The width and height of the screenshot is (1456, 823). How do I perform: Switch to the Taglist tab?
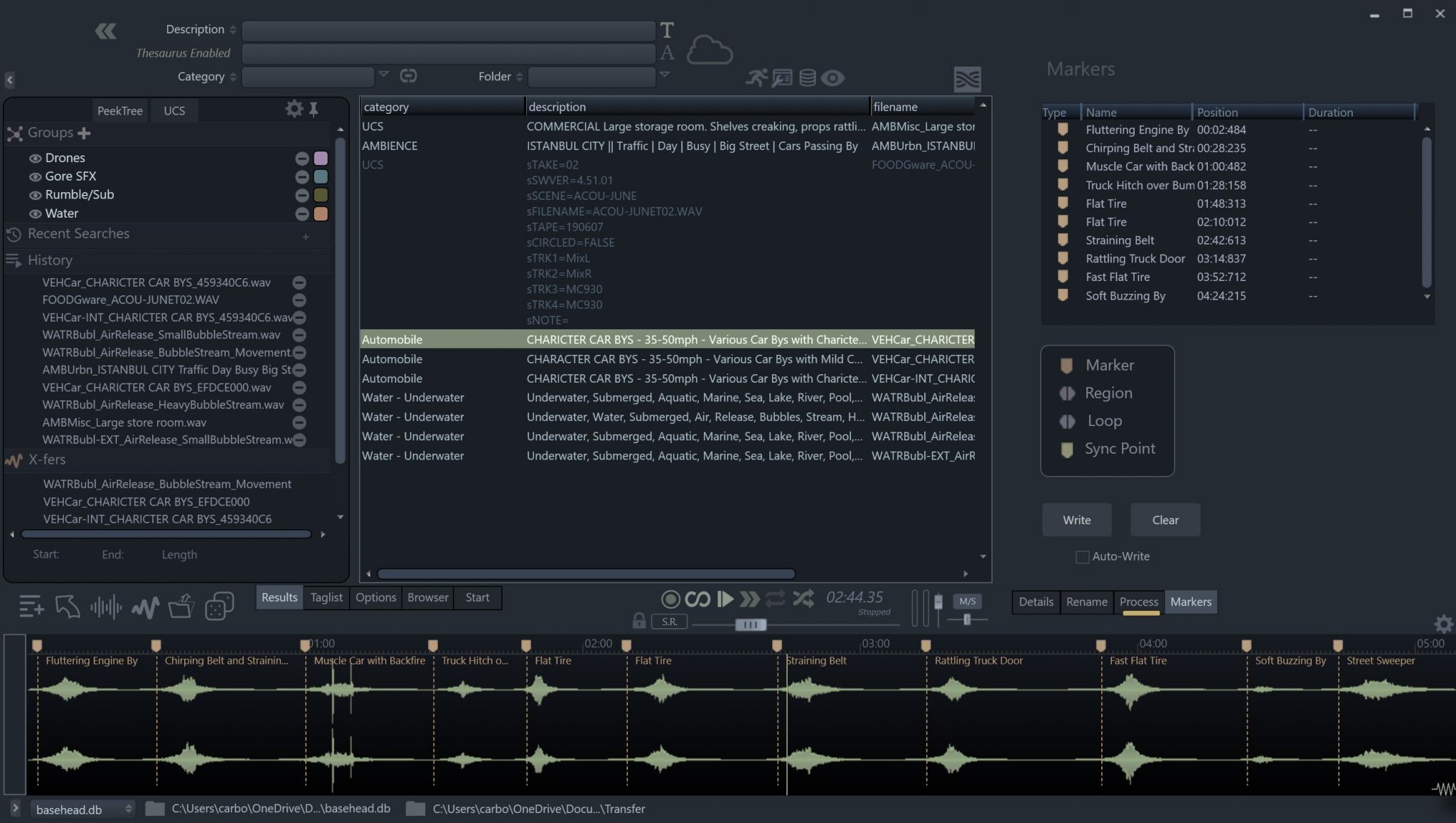pos(326,598)
